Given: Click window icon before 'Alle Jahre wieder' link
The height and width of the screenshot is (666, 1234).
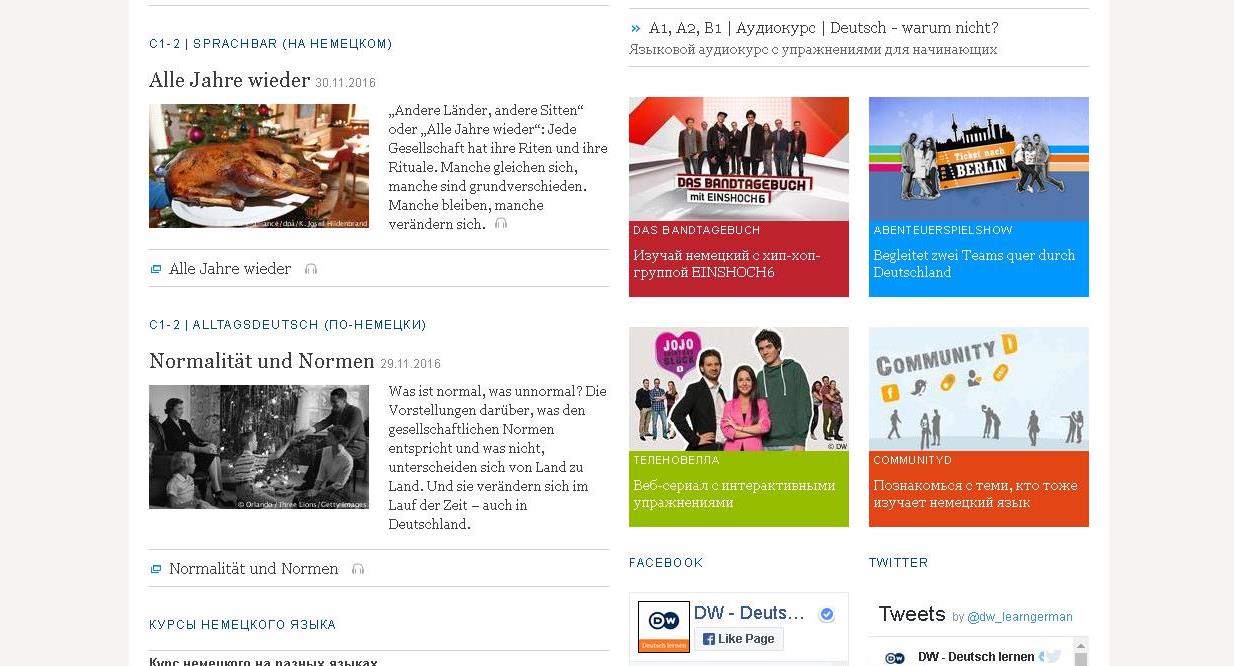Looking at the screenshot, I should (x=156, y=269).
